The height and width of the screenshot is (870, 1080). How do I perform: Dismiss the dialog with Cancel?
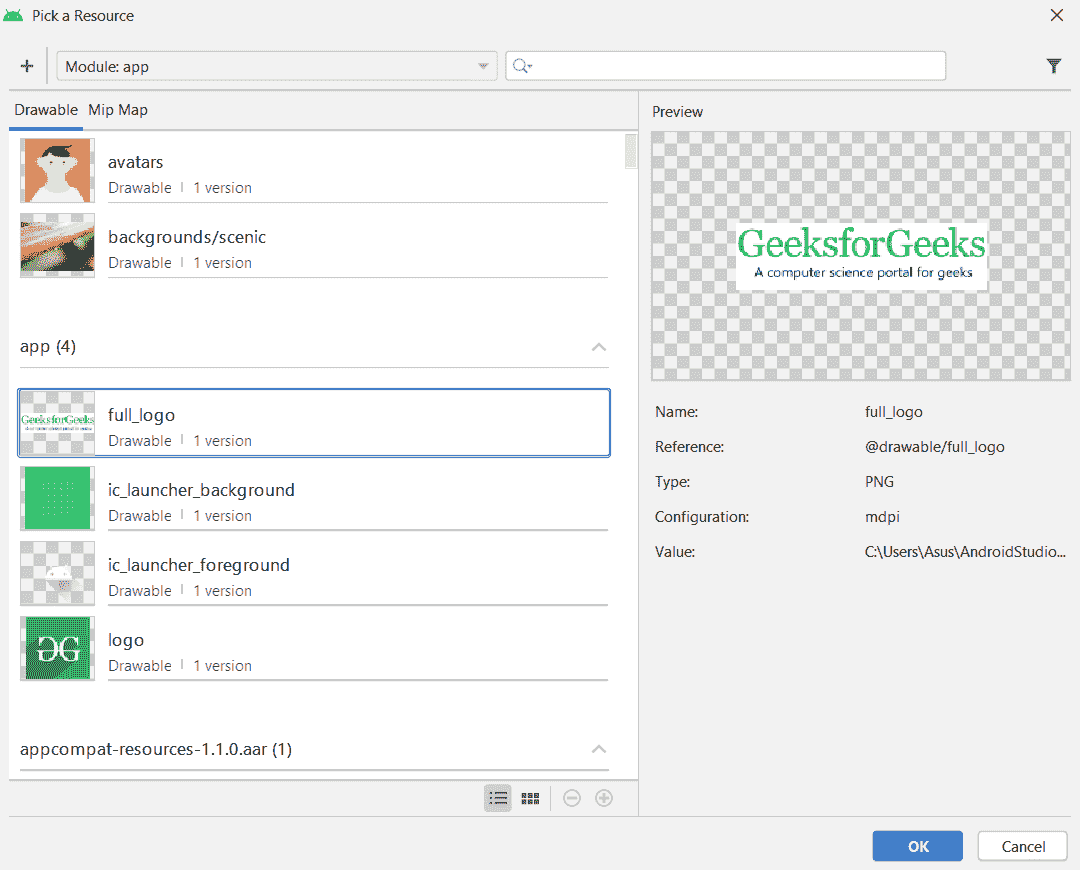tap(1022, 845)
